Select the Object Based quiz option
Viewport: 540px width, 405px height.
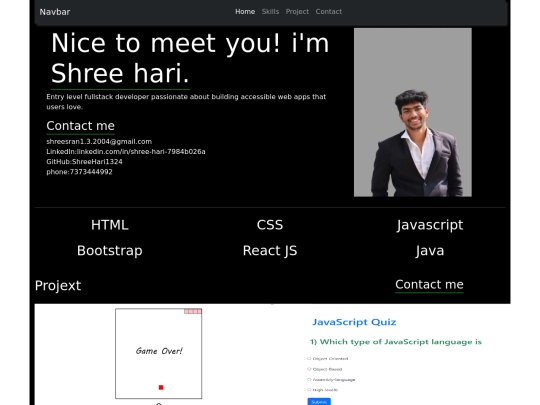pyautogui.click(x=324, y=369)
